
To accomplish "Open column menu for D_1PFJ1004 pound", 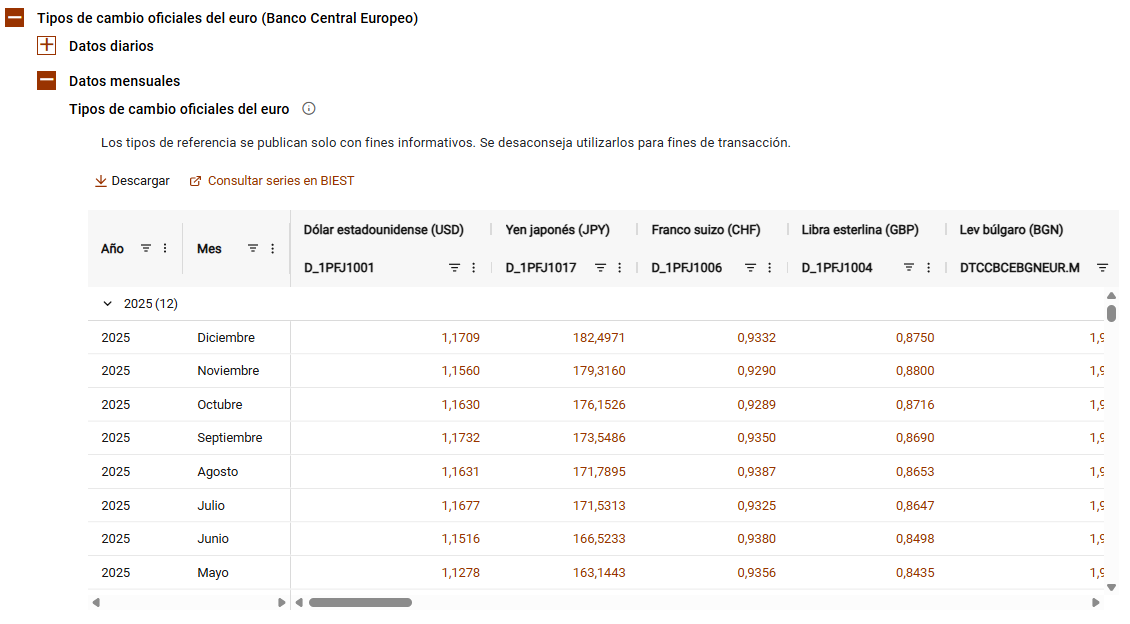I will pyautogui.click(x=928, y=268).
